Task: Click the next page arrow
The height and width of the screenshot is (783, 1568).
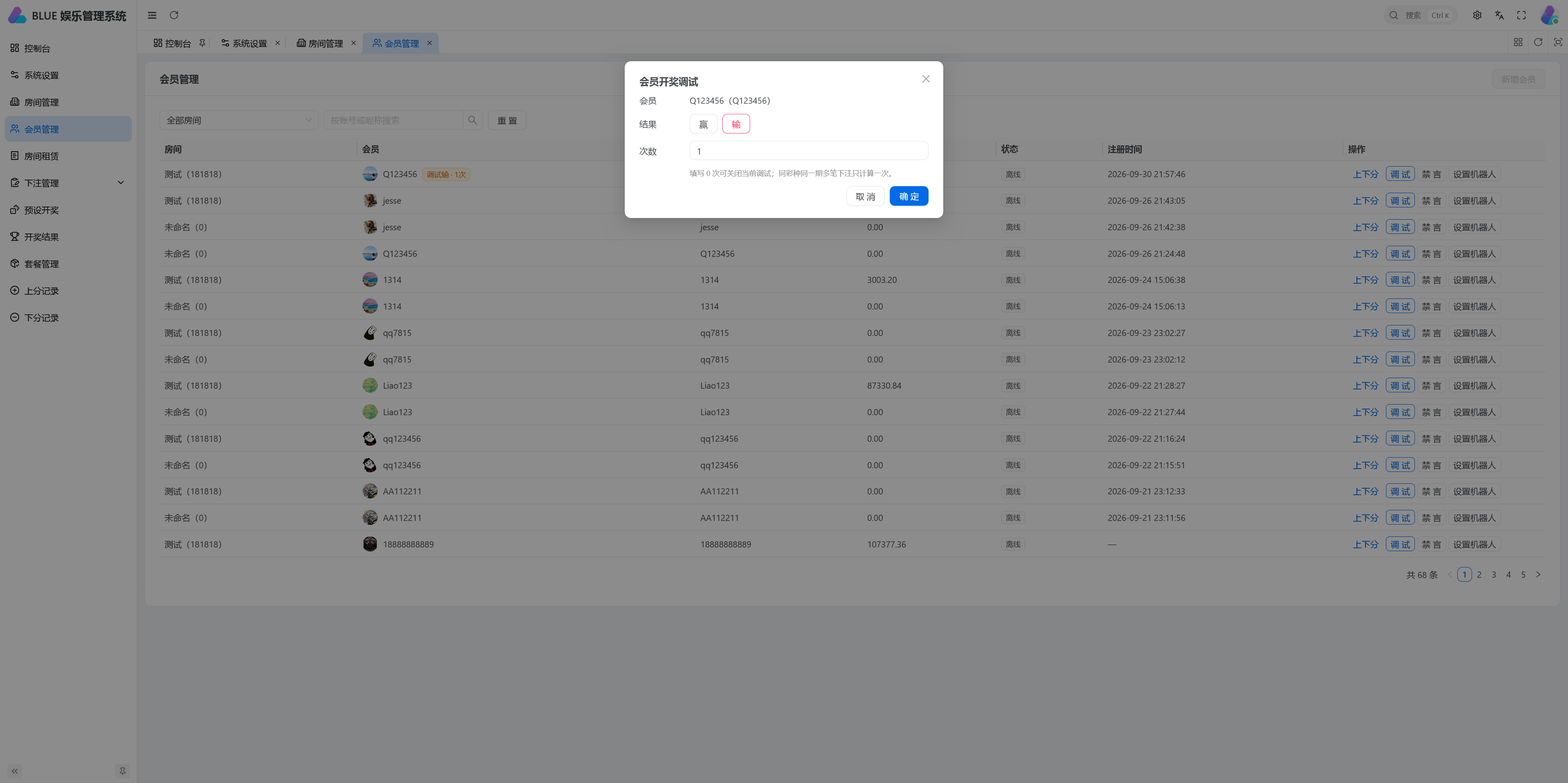Action: click(x=1538, y=574)
